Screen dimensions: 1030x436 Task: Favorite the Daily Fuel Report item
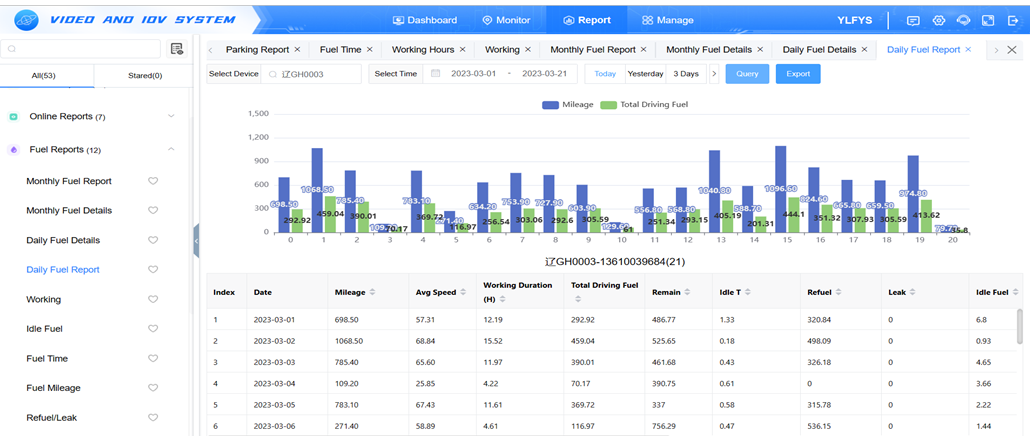(153, 269)
